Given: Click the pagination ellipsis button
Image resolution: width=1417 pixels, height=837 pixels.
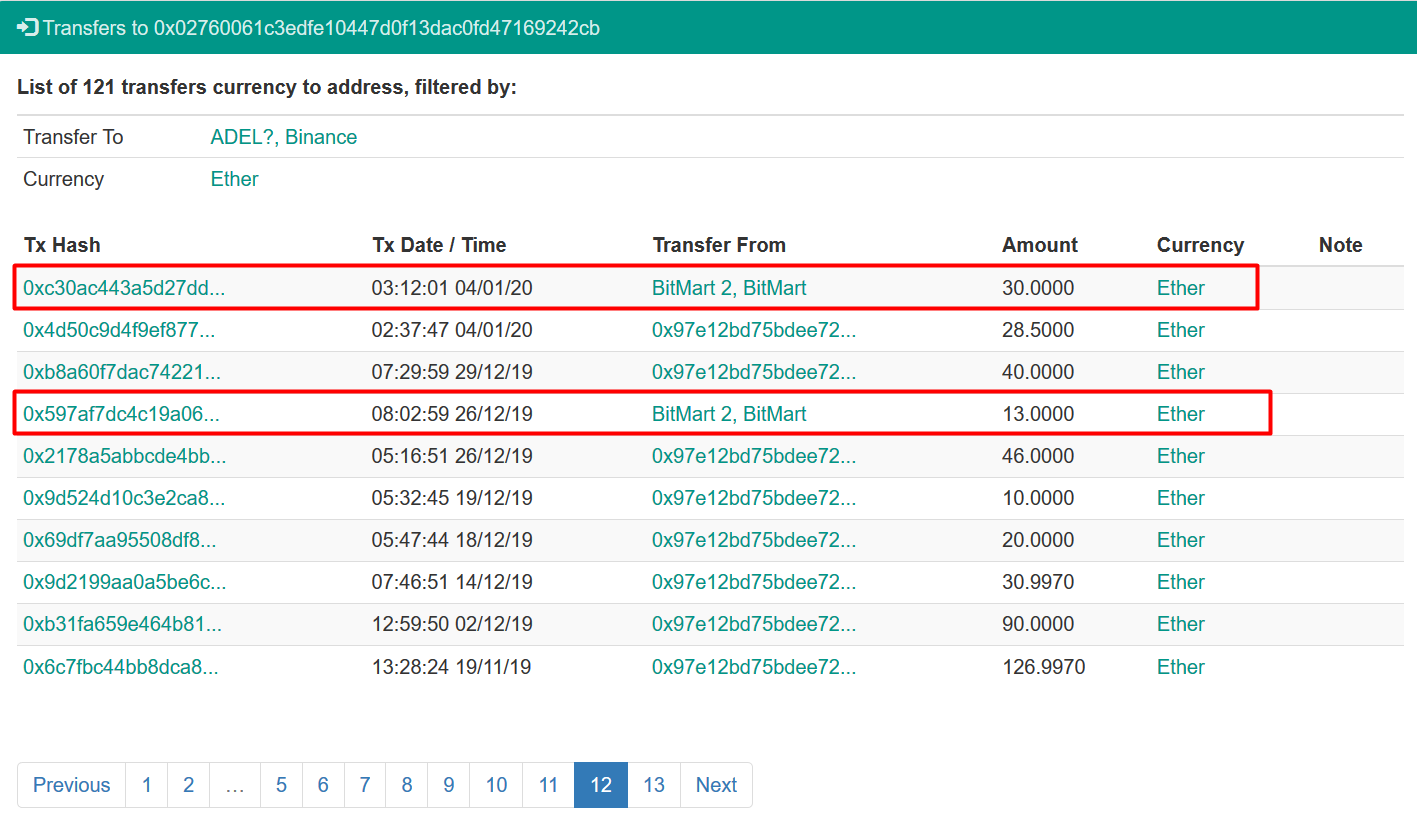Looking at the screenshot, I should coord(235,785).
